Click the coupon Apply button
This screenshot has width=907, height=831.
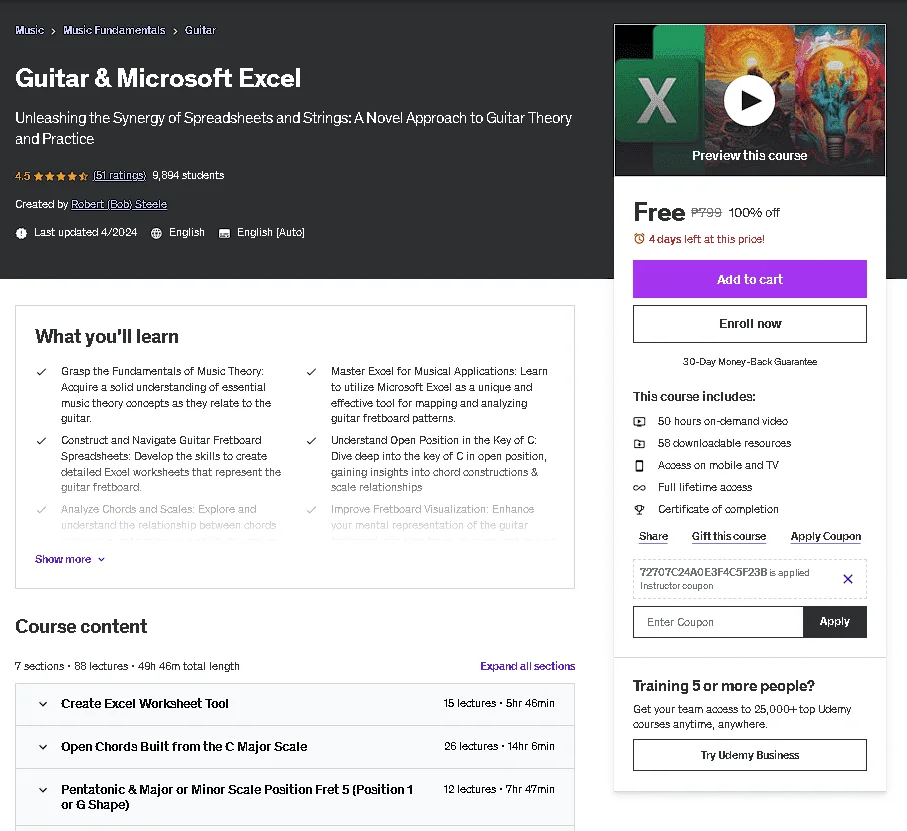(x=835, y=622)
